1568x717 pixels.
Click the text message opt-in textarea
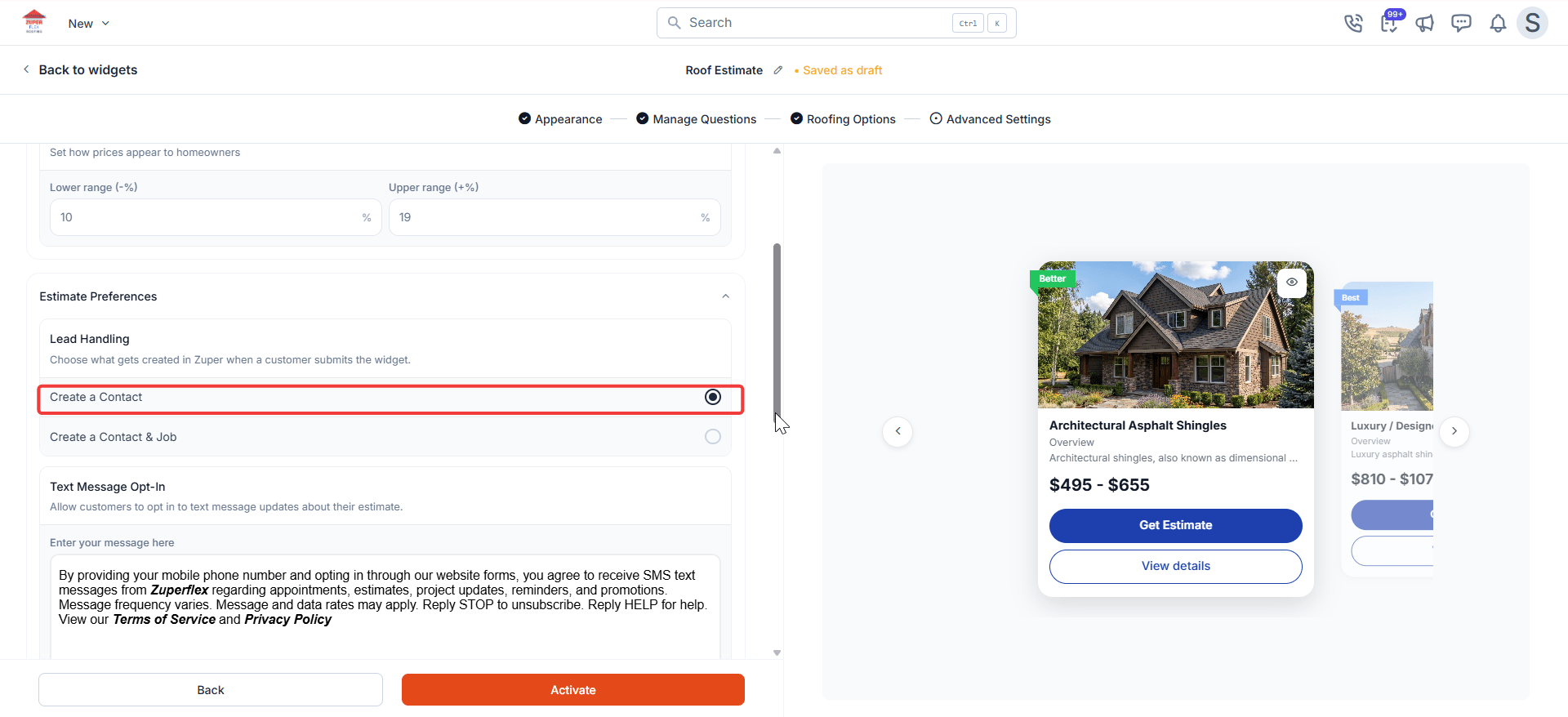click(385, 606)
